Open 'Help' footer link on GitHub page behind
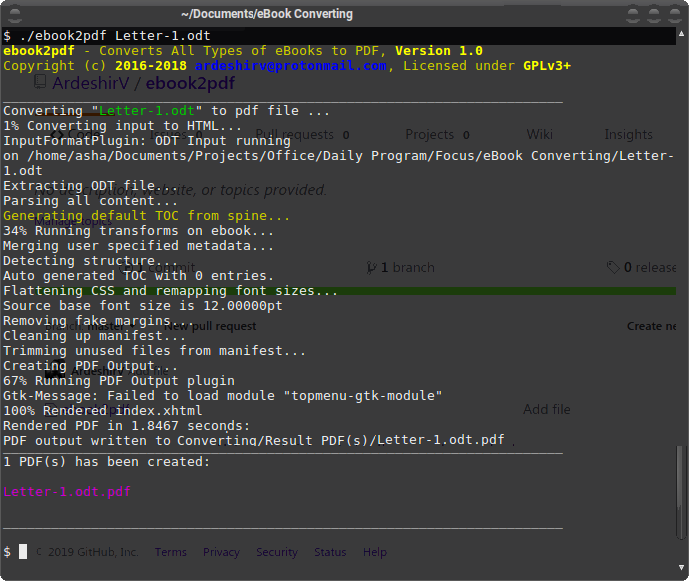This screenshot has height=581, width=689. click(x=375, y=552)
